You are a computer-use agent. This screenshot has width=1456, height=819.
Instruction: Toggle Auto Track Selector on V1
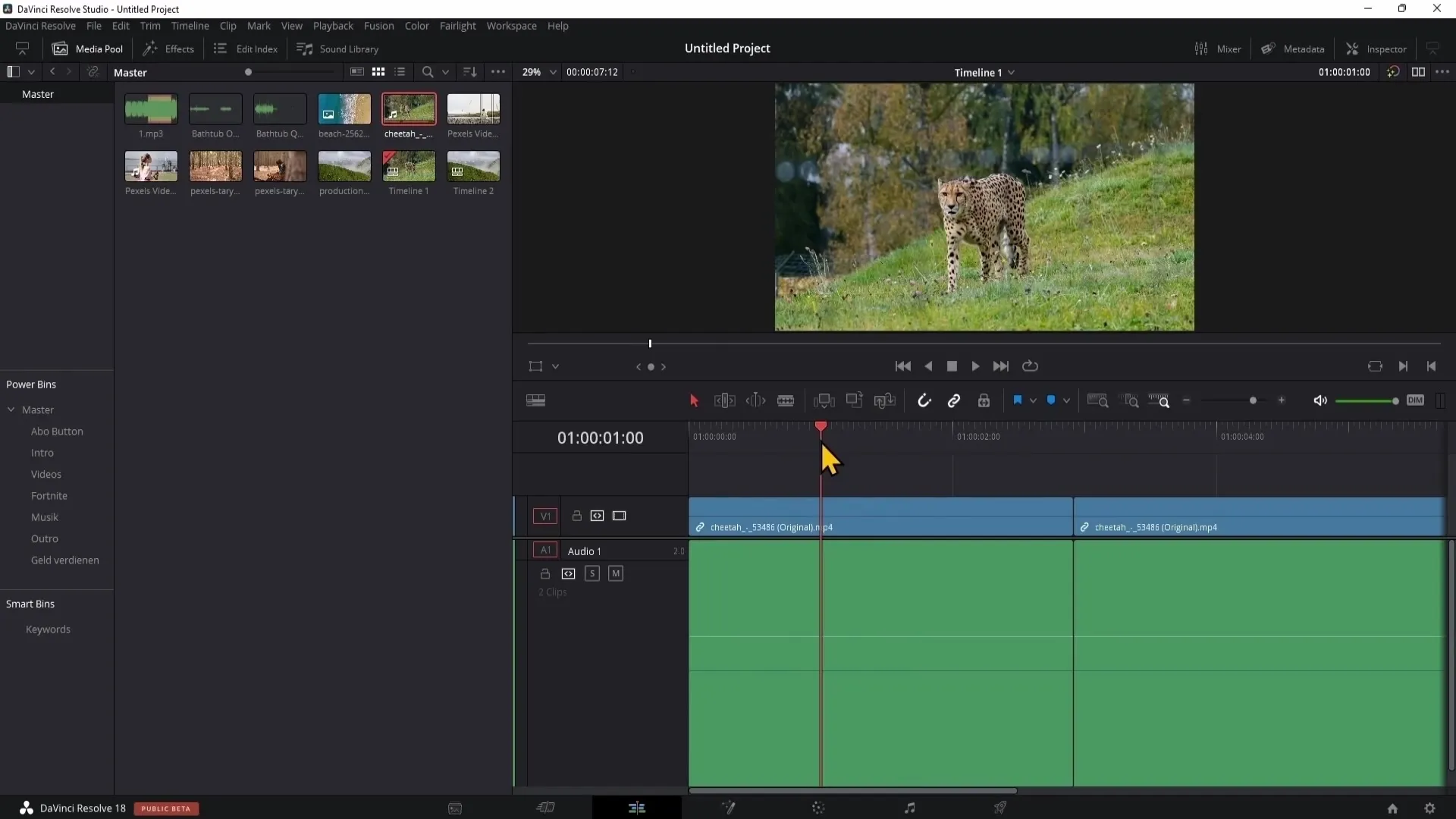597,516
